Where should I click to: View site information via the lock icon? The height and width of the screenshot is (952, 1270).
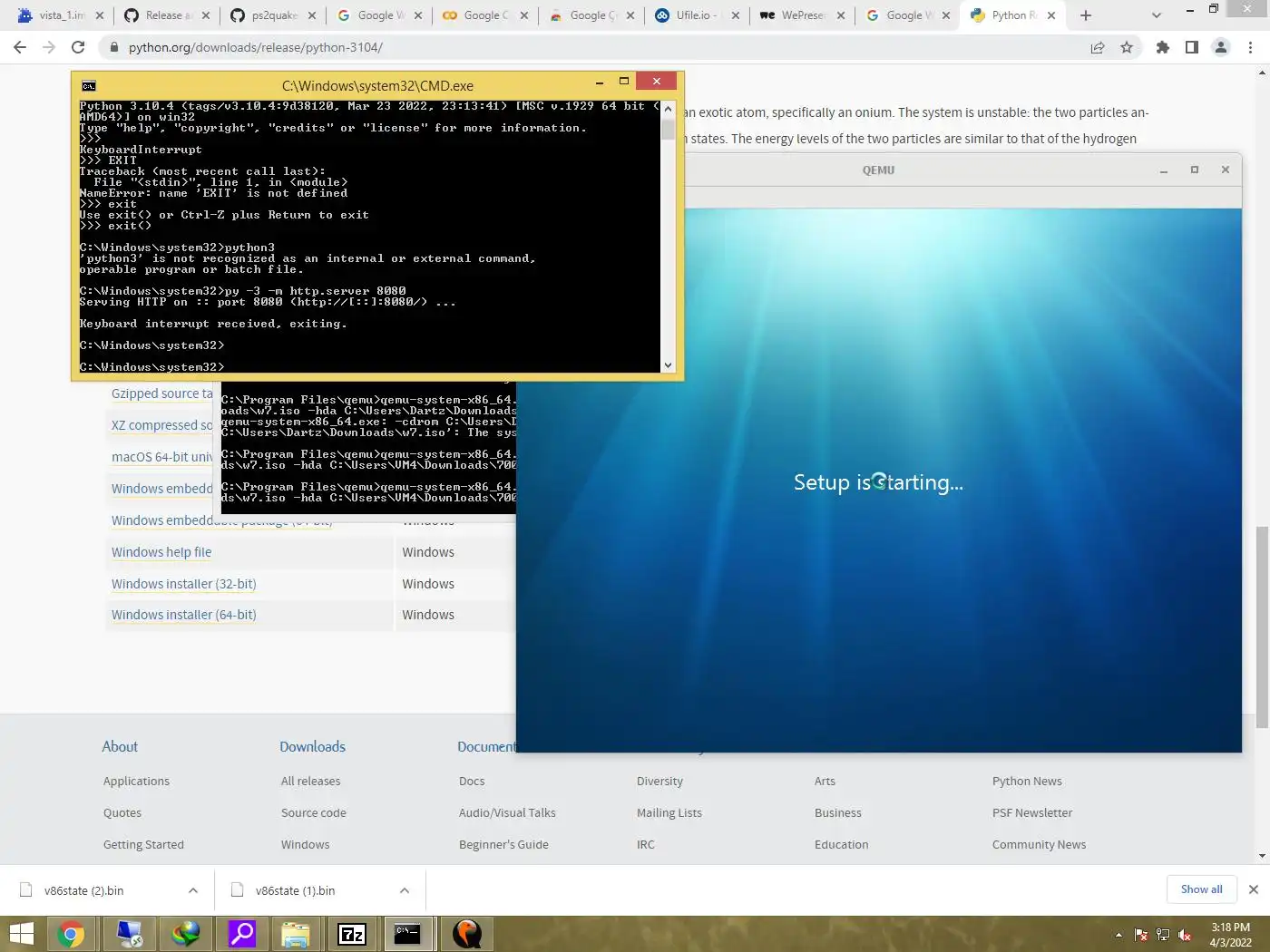[114, 47]
